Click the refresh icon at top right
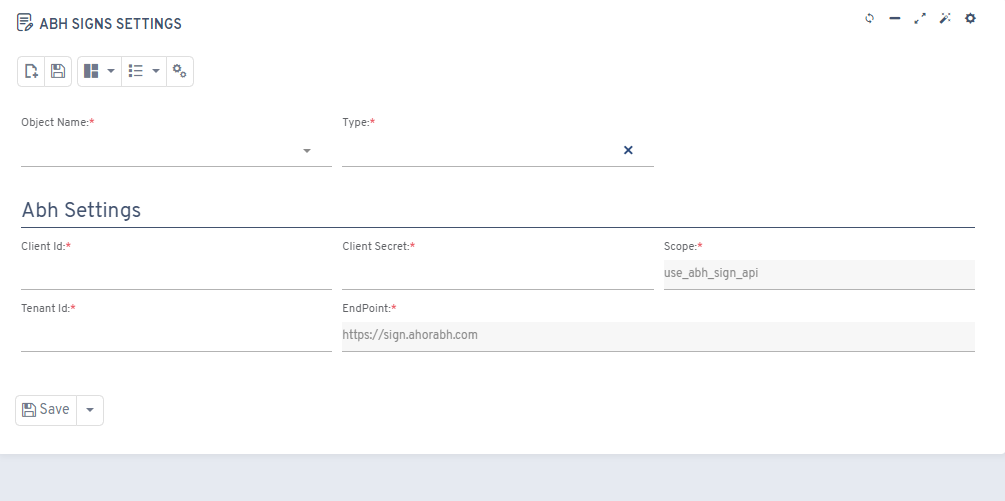The width and height of the screenshot is (1005, 501). 870,19
